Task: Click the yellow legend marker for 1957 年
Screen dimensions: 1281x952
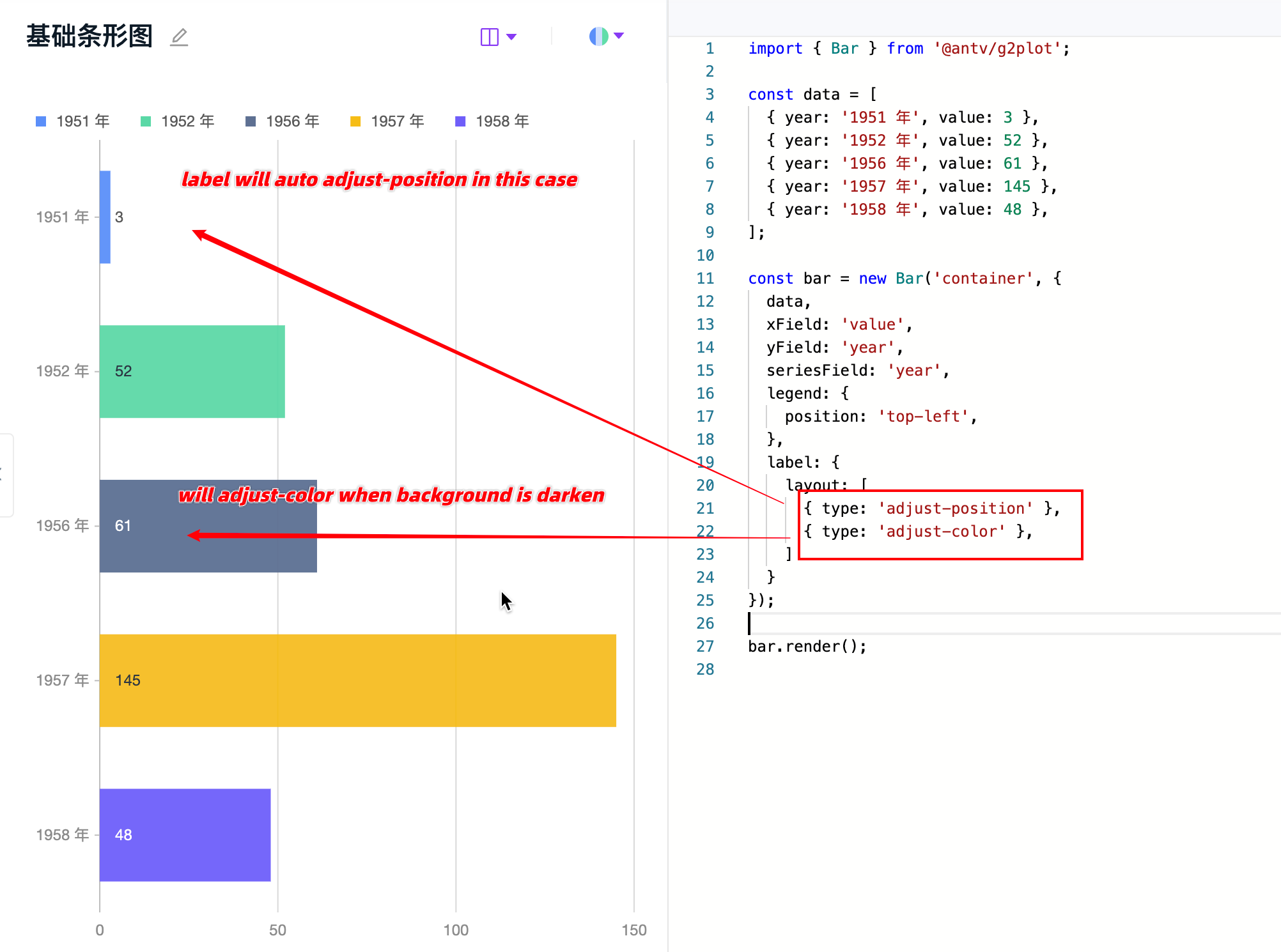Action: tap(355, 120)
